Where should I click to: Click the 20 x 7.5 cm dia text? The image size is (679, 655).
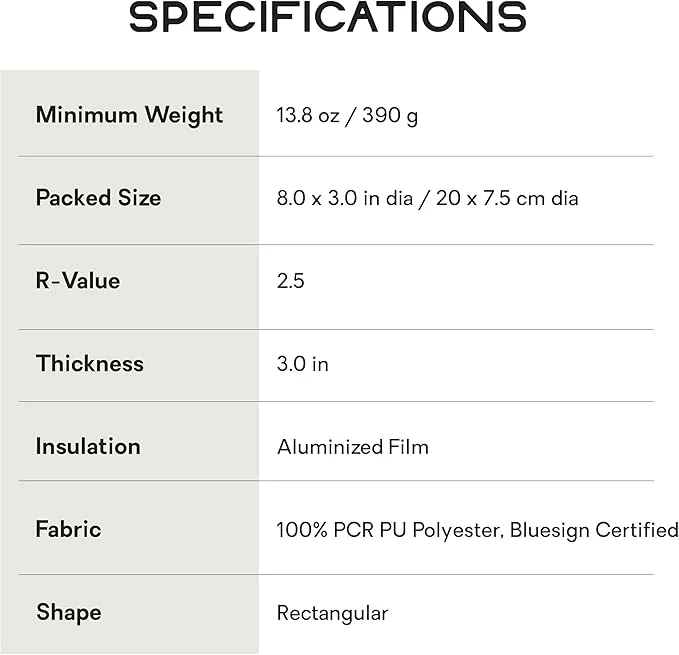[x=507, y=199]
